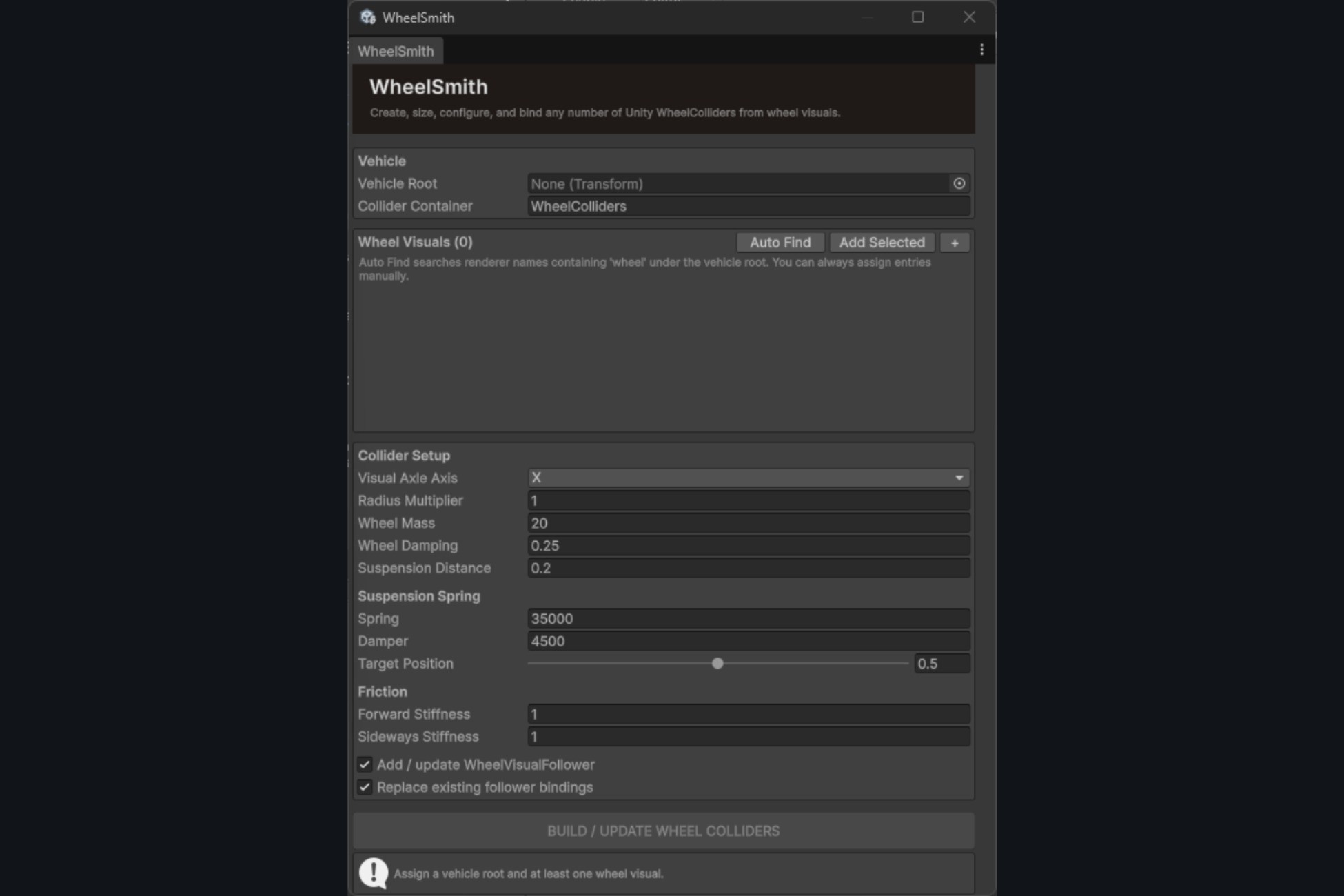Click the Add Selected button
Image resolution: width=1344 pixels, height=896 pixels.
tap(882, 243)
